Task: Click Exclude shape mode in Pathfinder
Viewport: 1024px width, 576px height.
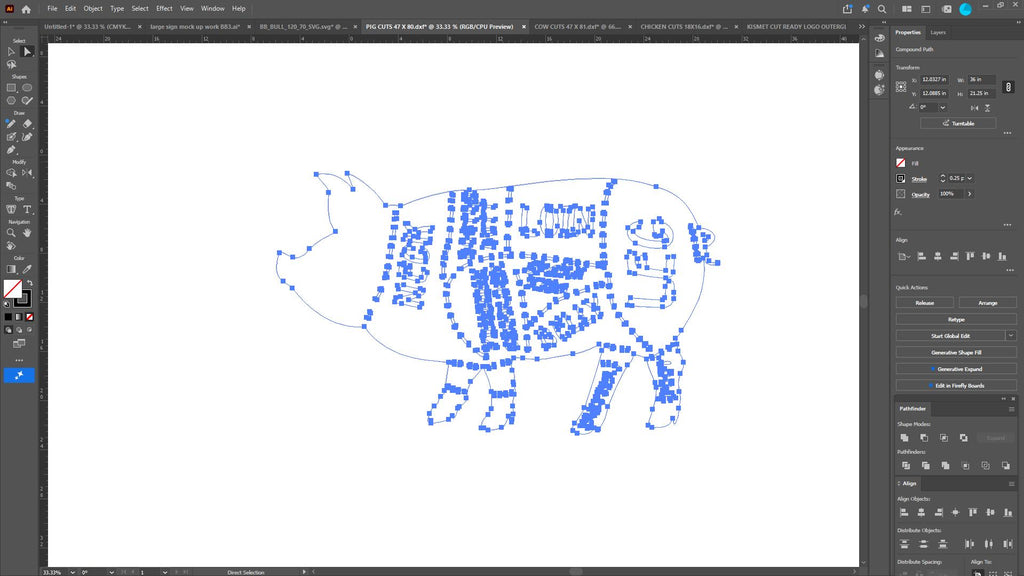Action: (x=963, y=438)
